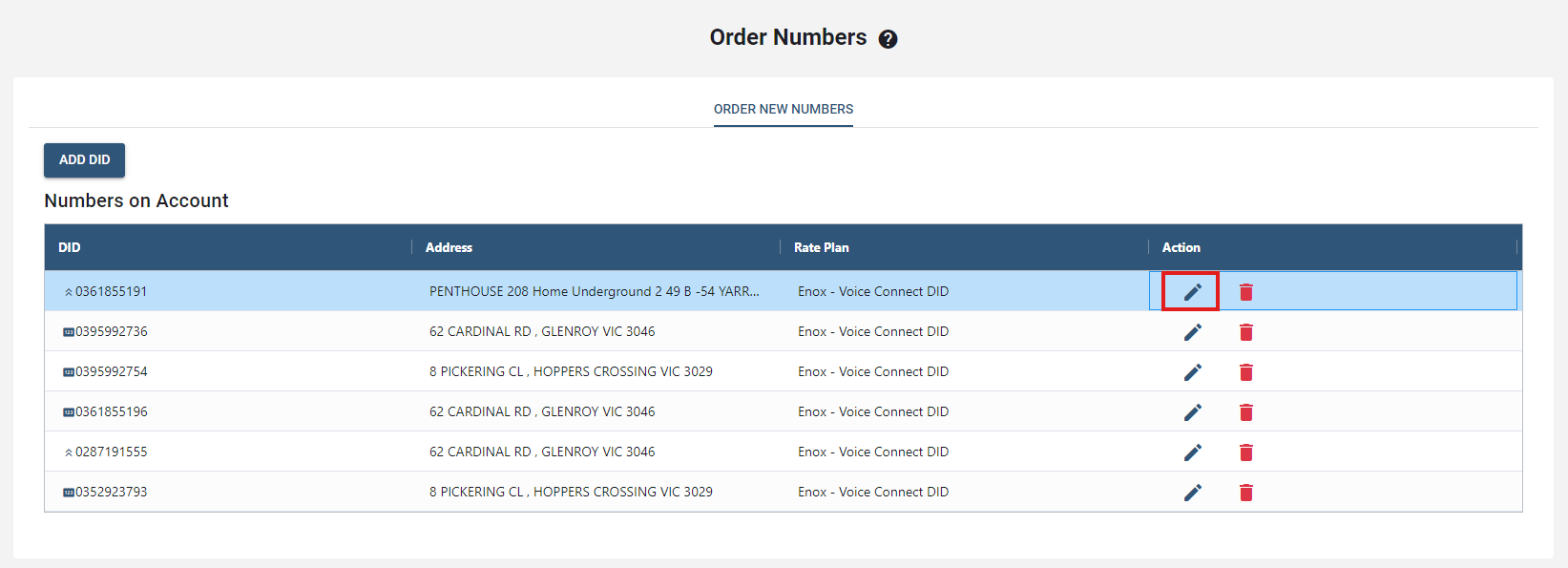The image size is (1568, 568).
Task: Edit DID 0352923793 details
Action: tap(1192, 493)
